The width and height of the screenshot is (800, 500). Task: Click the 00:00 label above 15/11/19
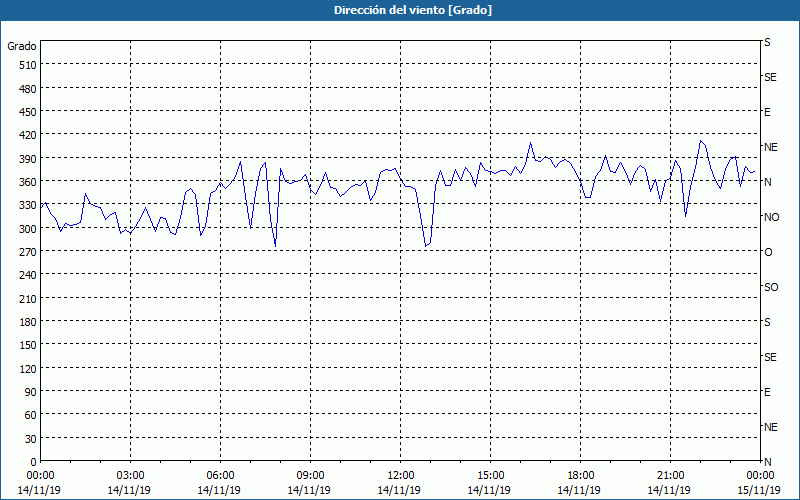tap(760, 476)
